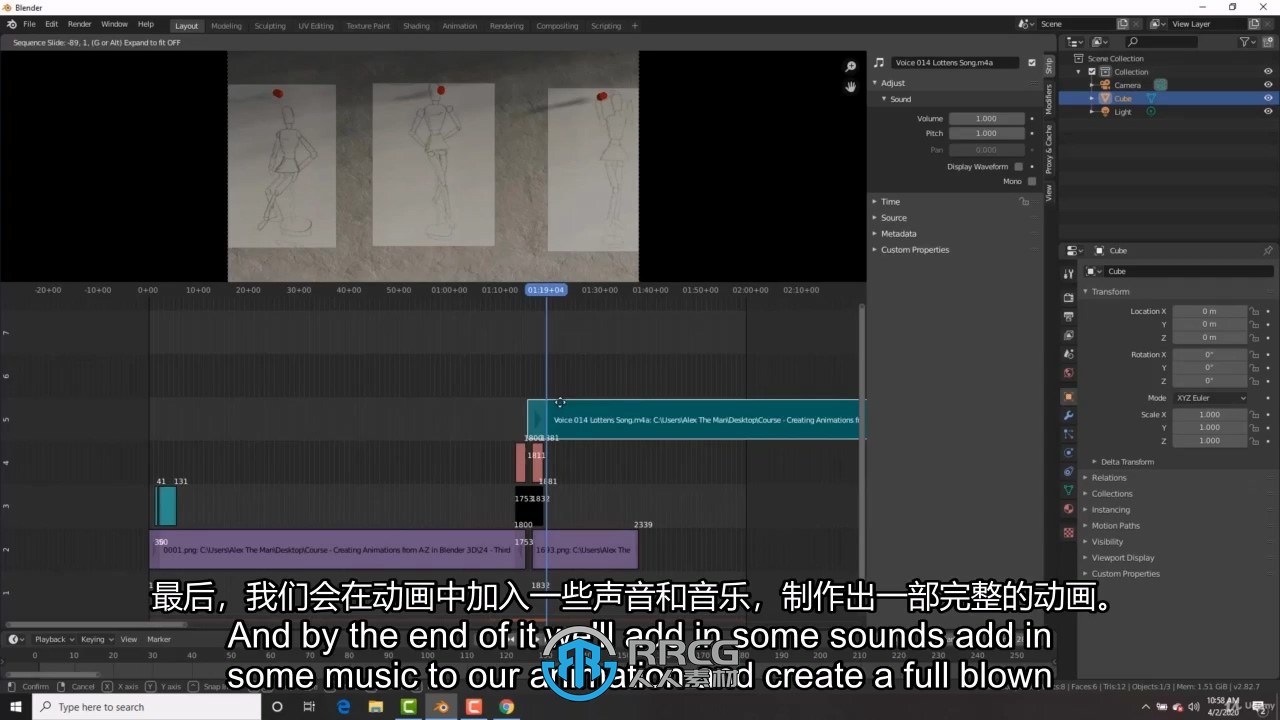Viewport: 1280px width, 720px height.
Task: Enable the Mono checkbox
Action: 1031,181
